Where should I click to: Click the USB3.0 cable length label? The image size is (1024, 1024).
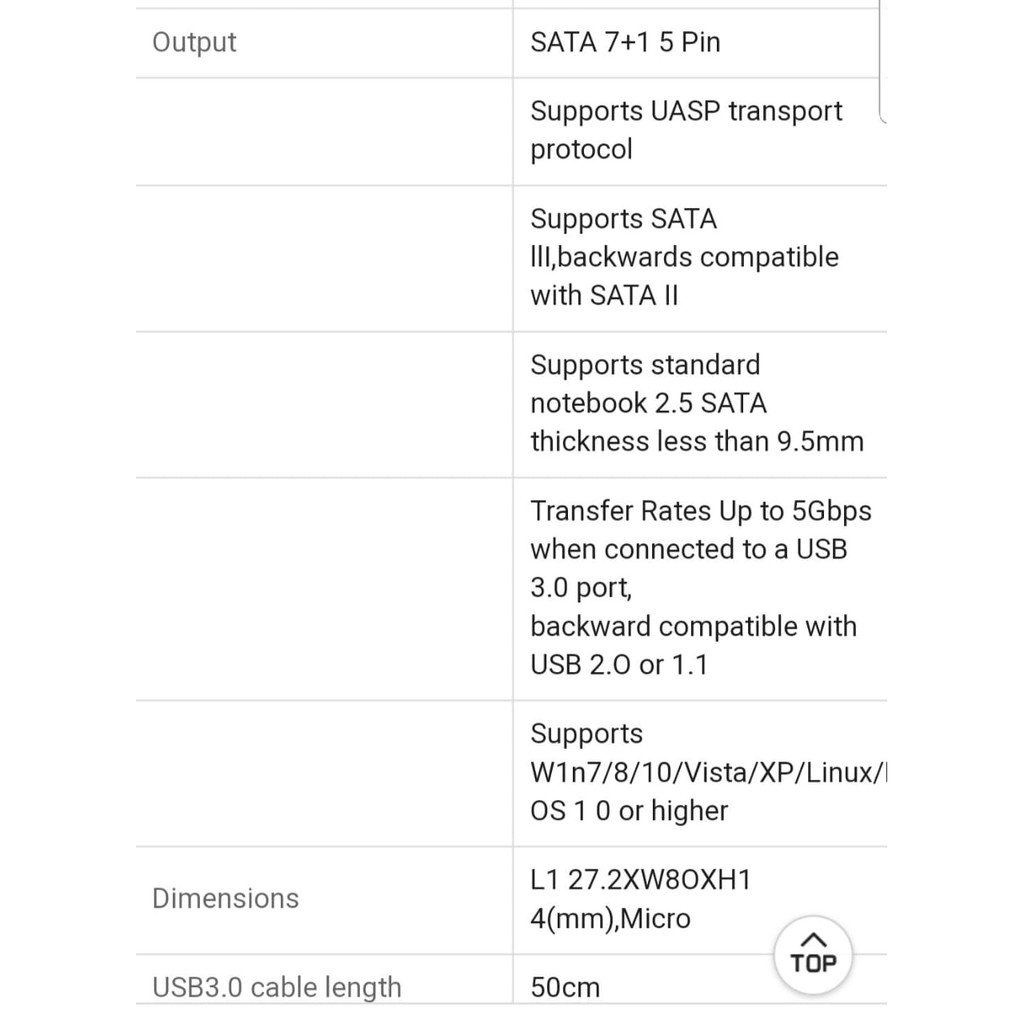click(x=276, y=987)
